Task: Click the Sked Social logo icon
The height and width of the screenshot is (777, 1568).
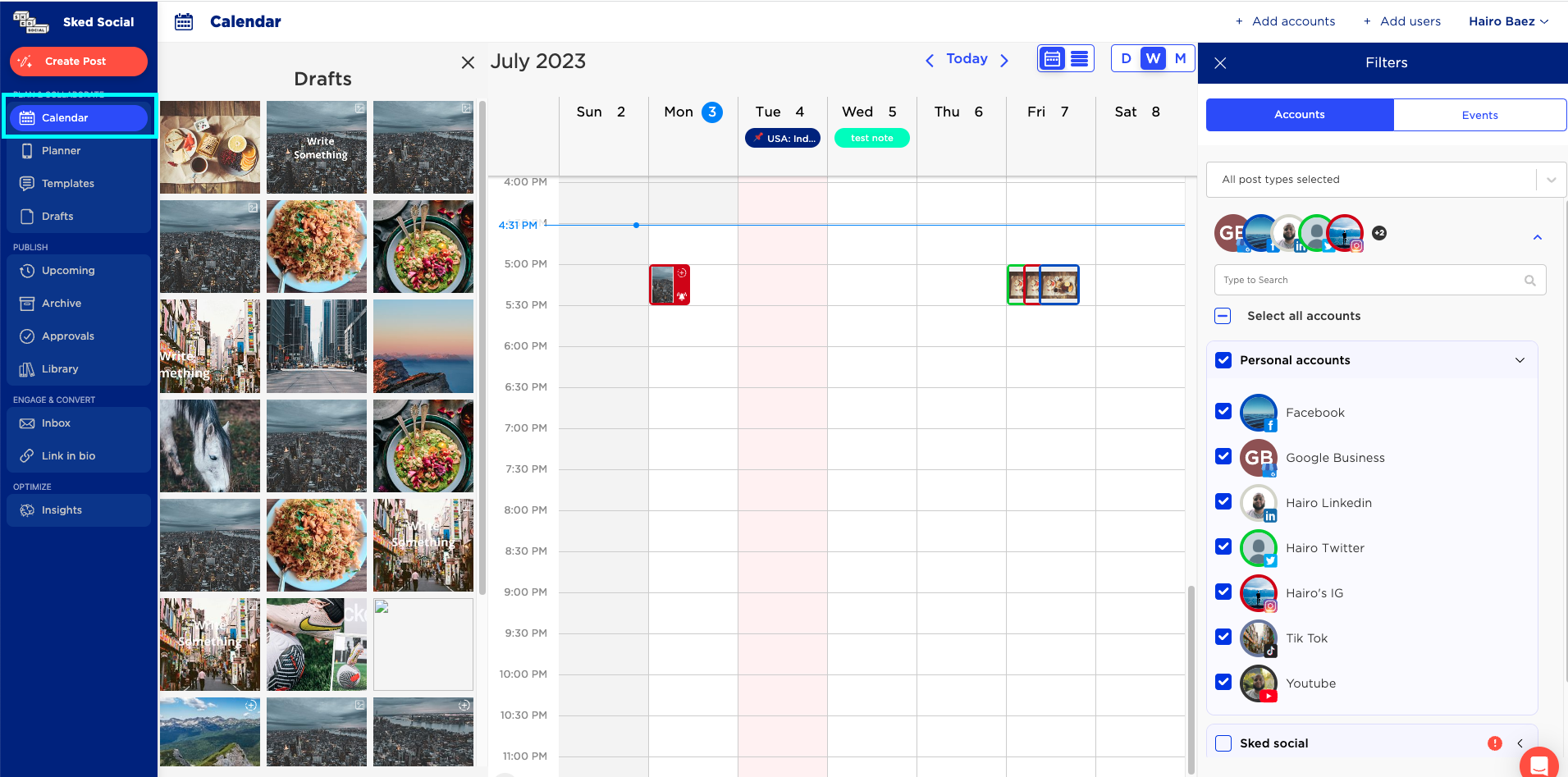Action: (x=31, y=22)
